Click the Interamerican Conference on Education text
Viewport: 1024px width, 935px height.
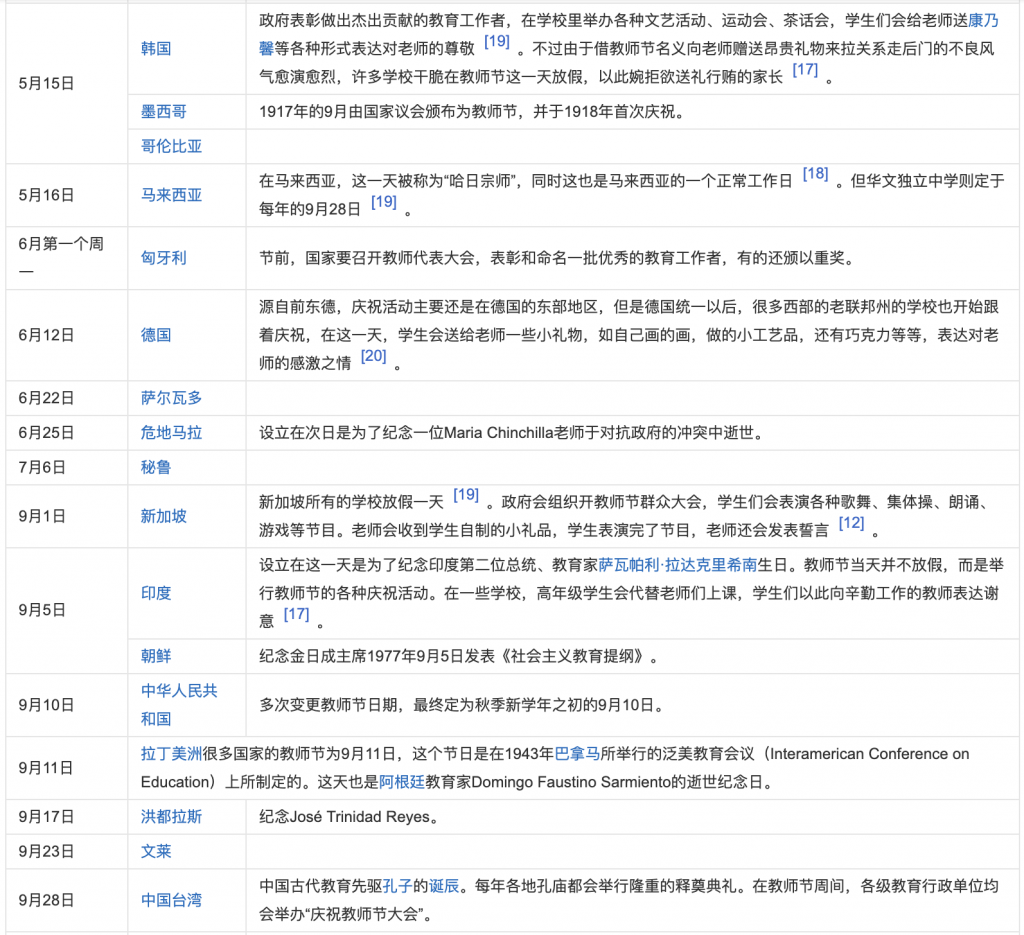click(x=555, y=768)
